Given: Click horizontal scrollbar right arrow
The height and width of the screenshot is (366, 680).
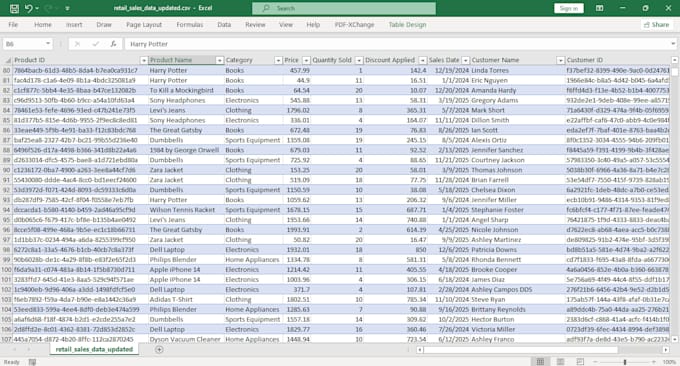Looking at the screenshot, I should (666, 350).
